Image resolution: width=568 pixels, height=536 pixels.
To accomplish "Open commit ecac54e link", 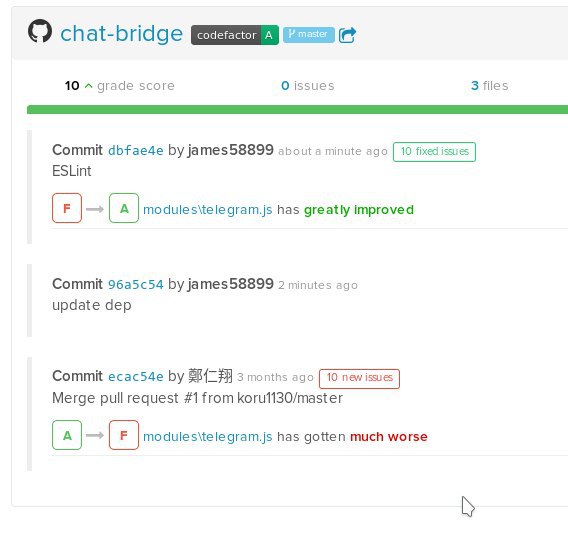I will coord(136,377).
